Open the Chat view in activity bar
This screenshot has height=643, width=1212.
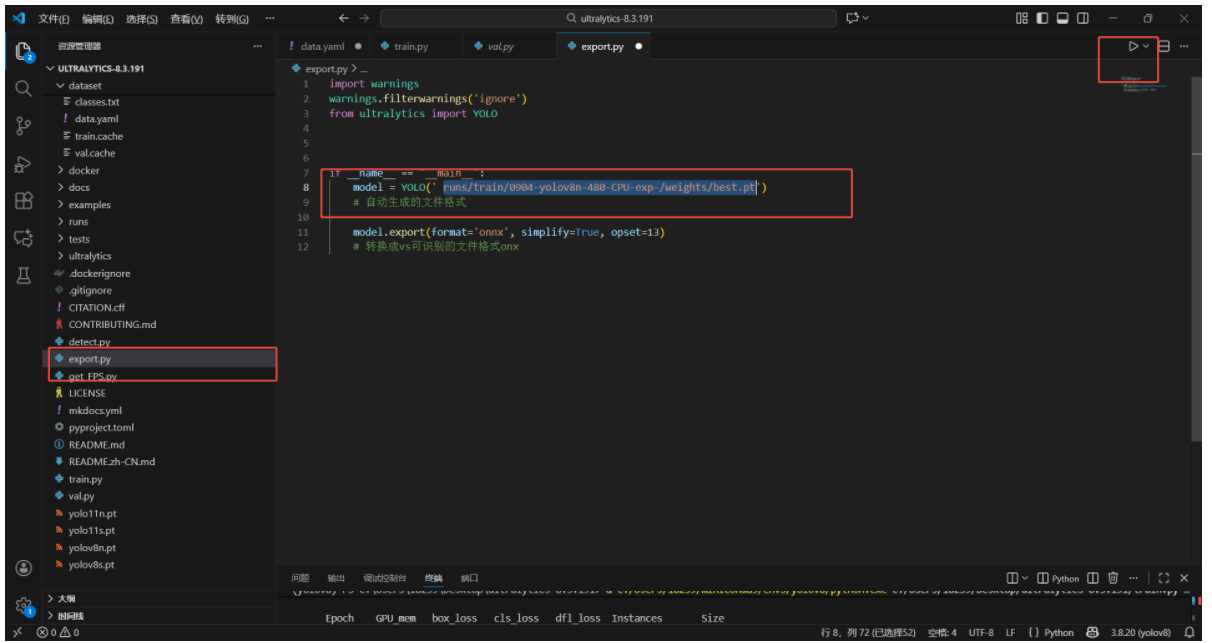point(23,238)
